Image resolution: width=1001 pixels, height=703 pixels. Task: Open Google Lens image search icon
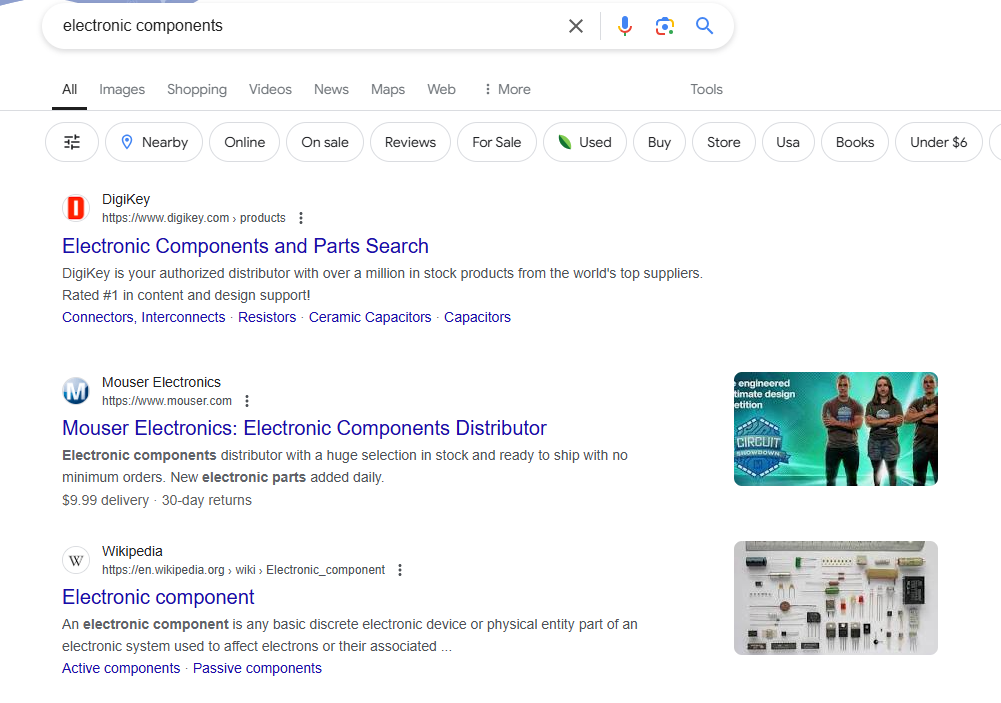coord(665,26)
